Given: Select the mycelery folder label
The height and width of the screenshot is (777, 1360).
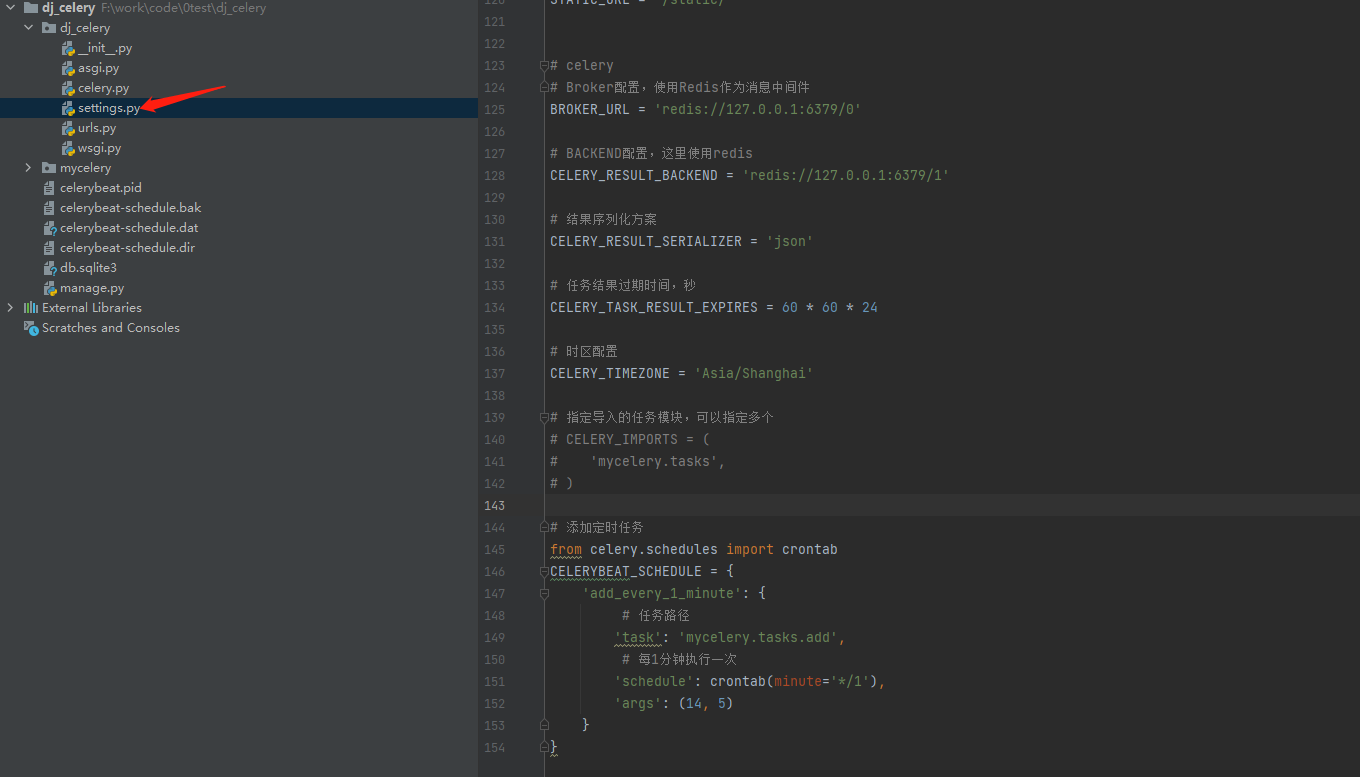Looking at the screenshot, I should point(85,168).
